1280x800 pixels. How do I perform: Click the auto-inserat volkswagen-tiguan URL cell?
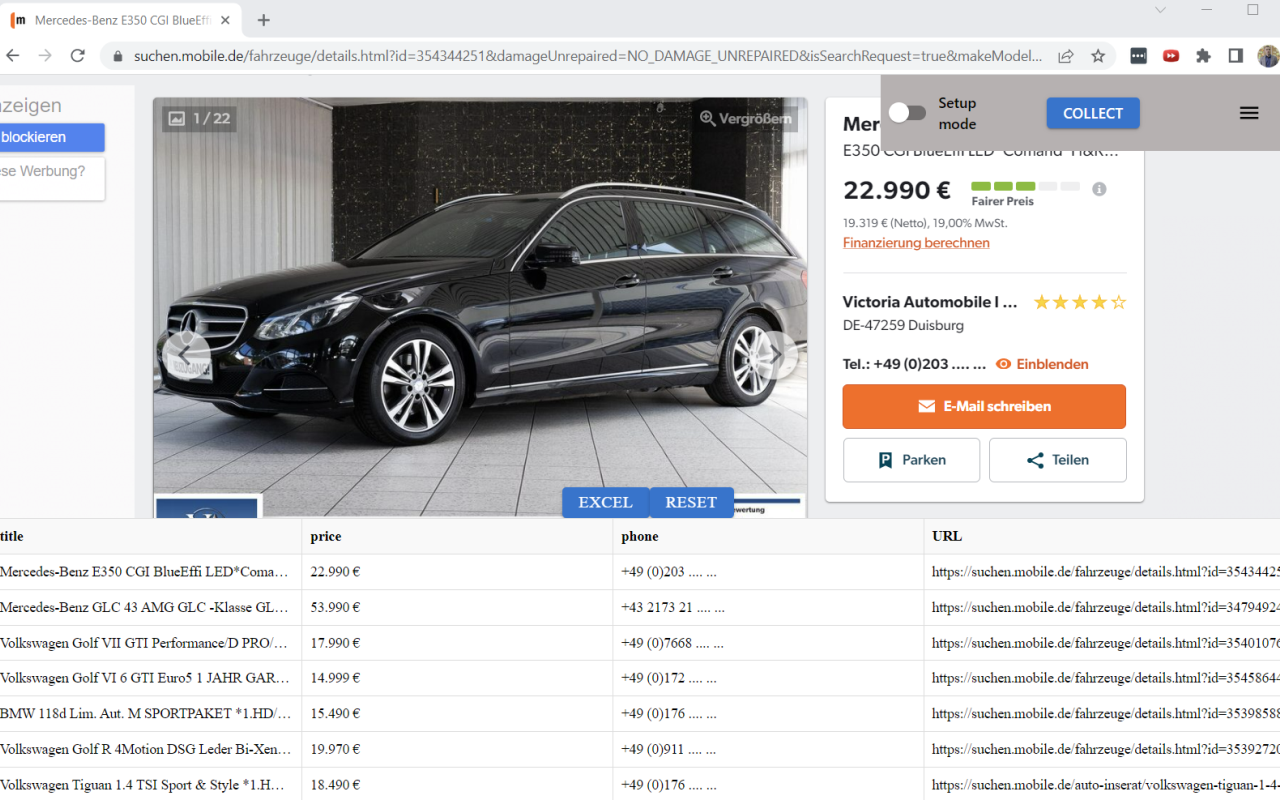pos(1102,785)
